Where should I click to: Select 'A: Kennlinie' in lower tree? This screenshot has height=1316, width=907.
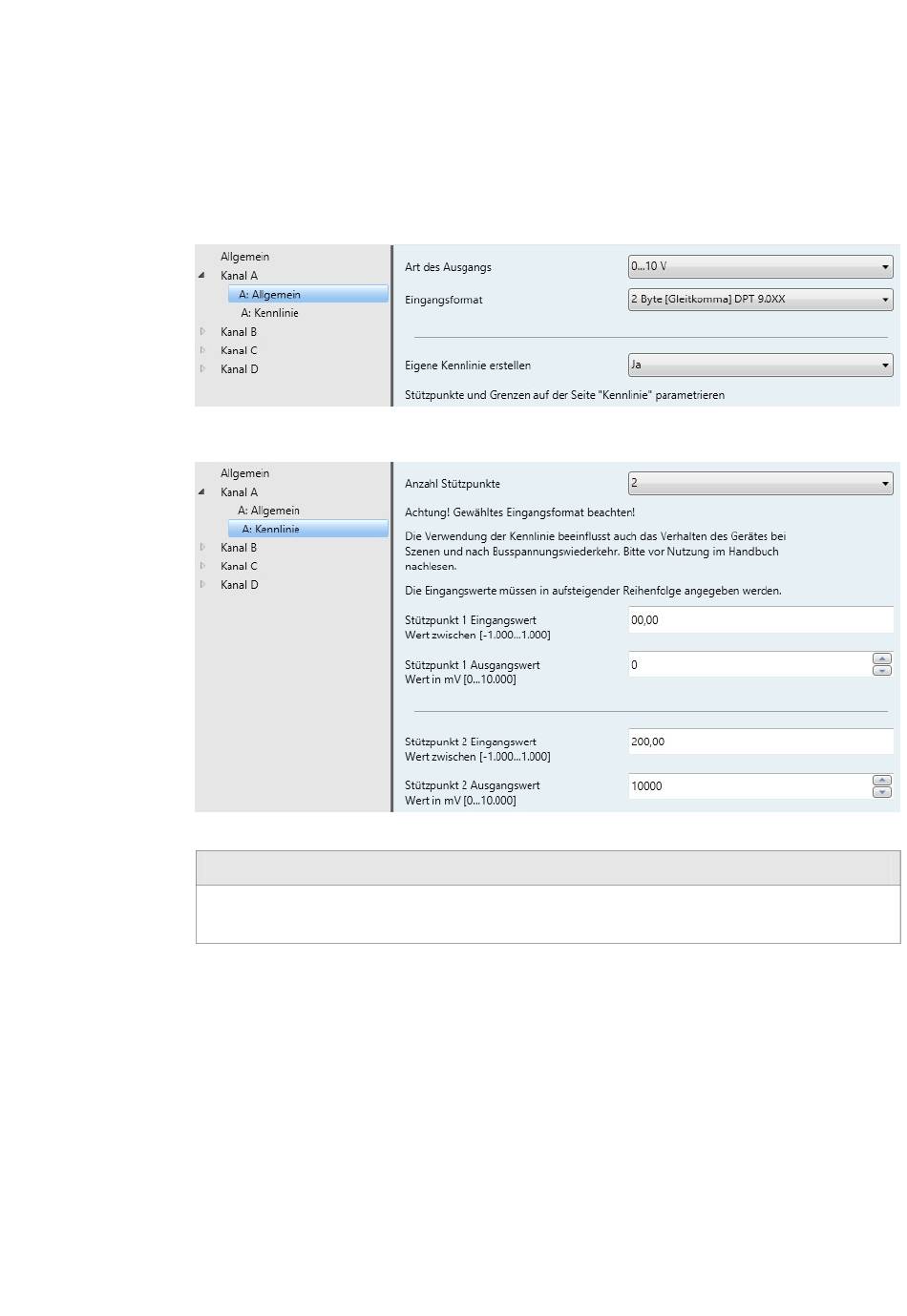point(308,530)
